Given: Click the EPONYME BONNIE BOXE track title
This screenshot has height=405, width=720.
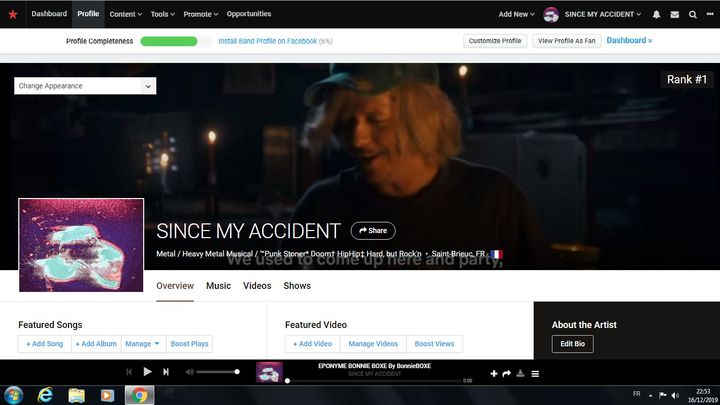Looking at the screenshot, I should coord(375,366).
